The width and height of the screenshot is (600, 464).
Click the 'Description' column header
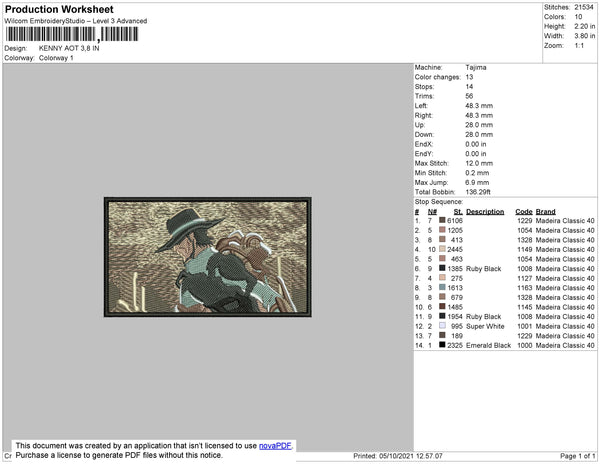tap(485, 212)
